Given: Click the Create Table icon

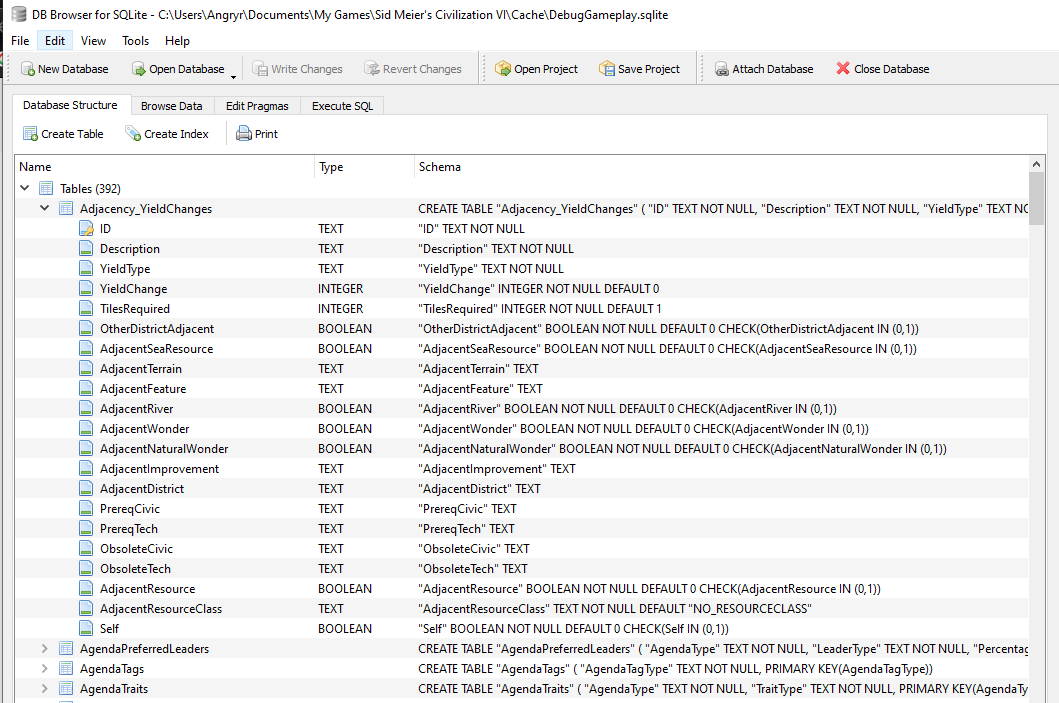Looking at the screenshot, I should pos(30,134).
